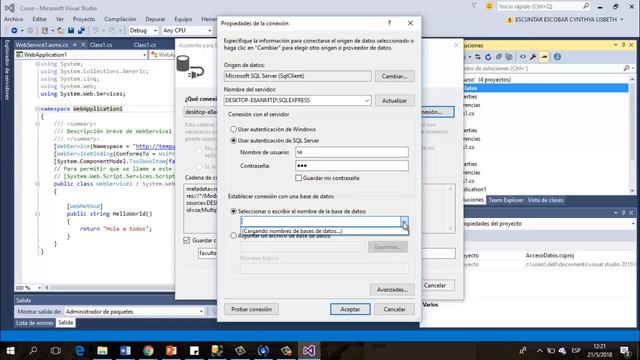The width and height of the screenshot is (640, 360).
Task: Click Solution Explorer Sync with Active Document icon
Action: [478, 57]
